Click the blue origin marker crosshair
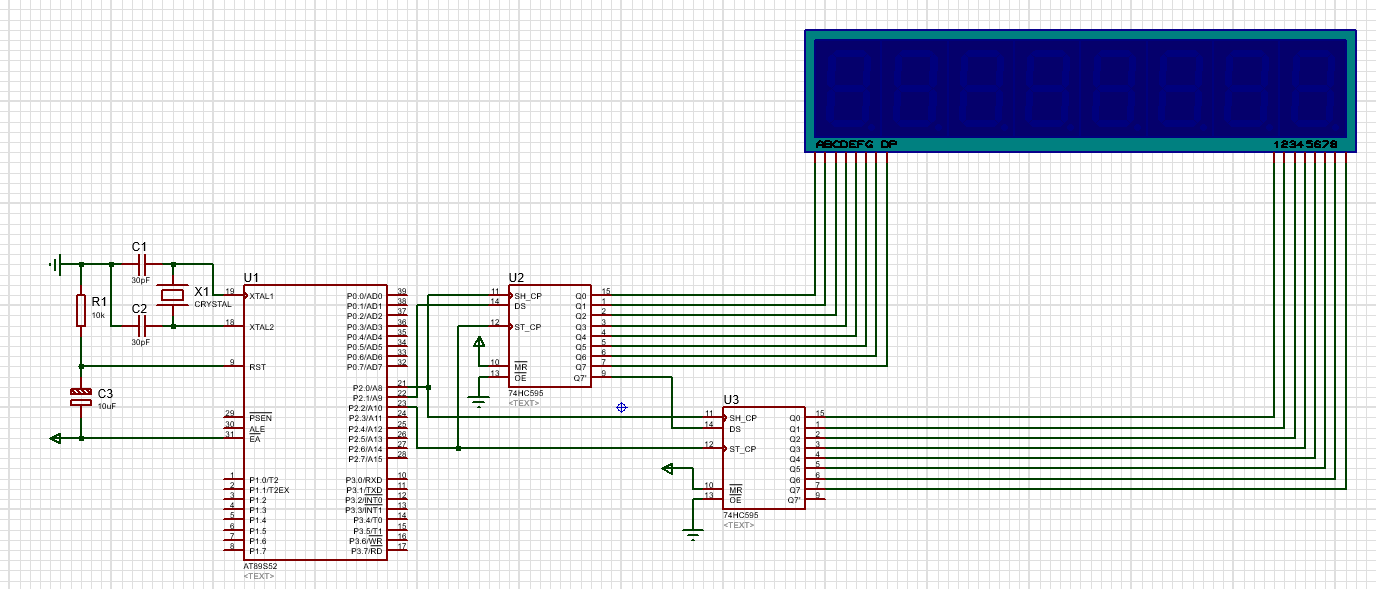This screenshot has height=589, width=1376. pyautogui.click(x=621, y=407)
